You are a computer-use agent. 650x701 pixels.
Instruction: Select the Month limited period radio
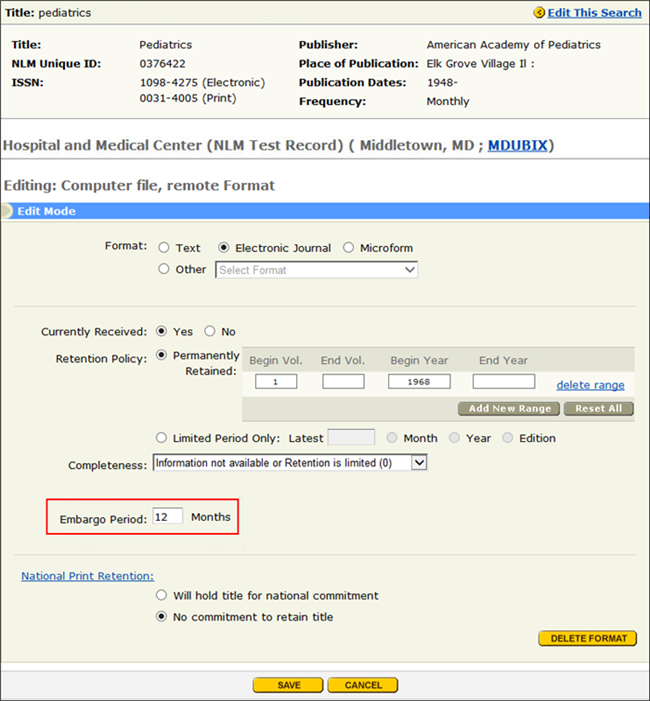(x=392, y=438)
